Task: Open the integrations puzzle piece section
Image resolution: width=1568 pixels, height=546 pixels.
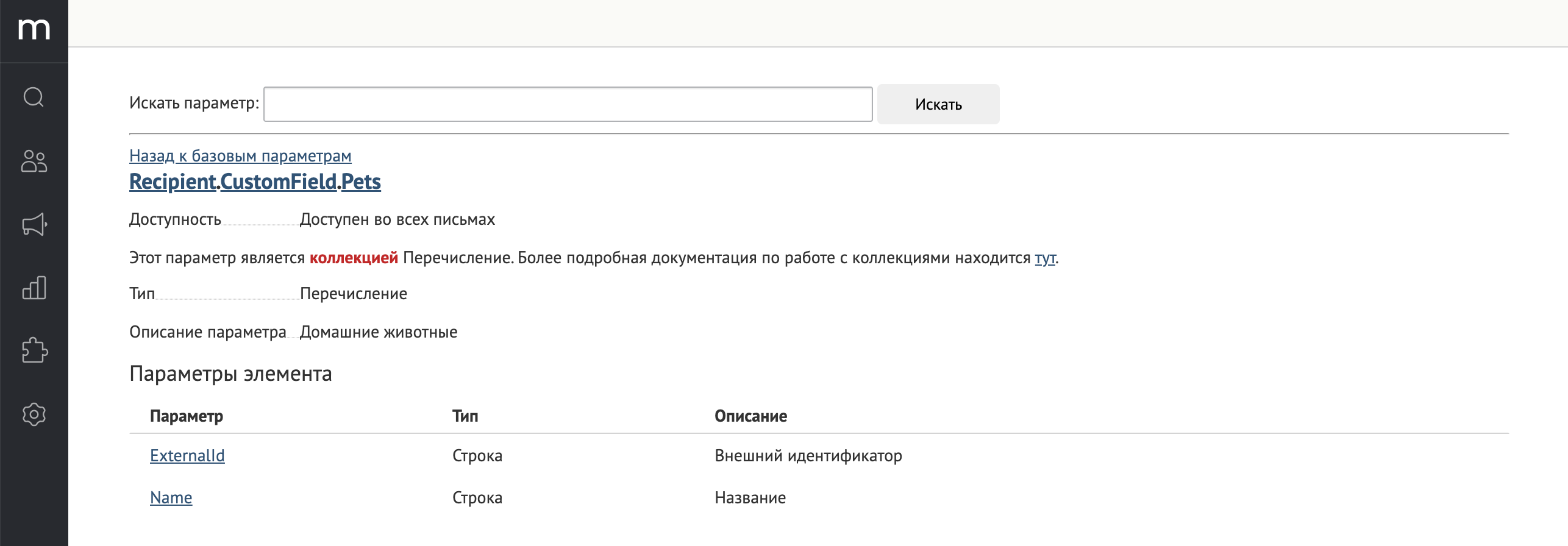Action: tap(34, 350)
